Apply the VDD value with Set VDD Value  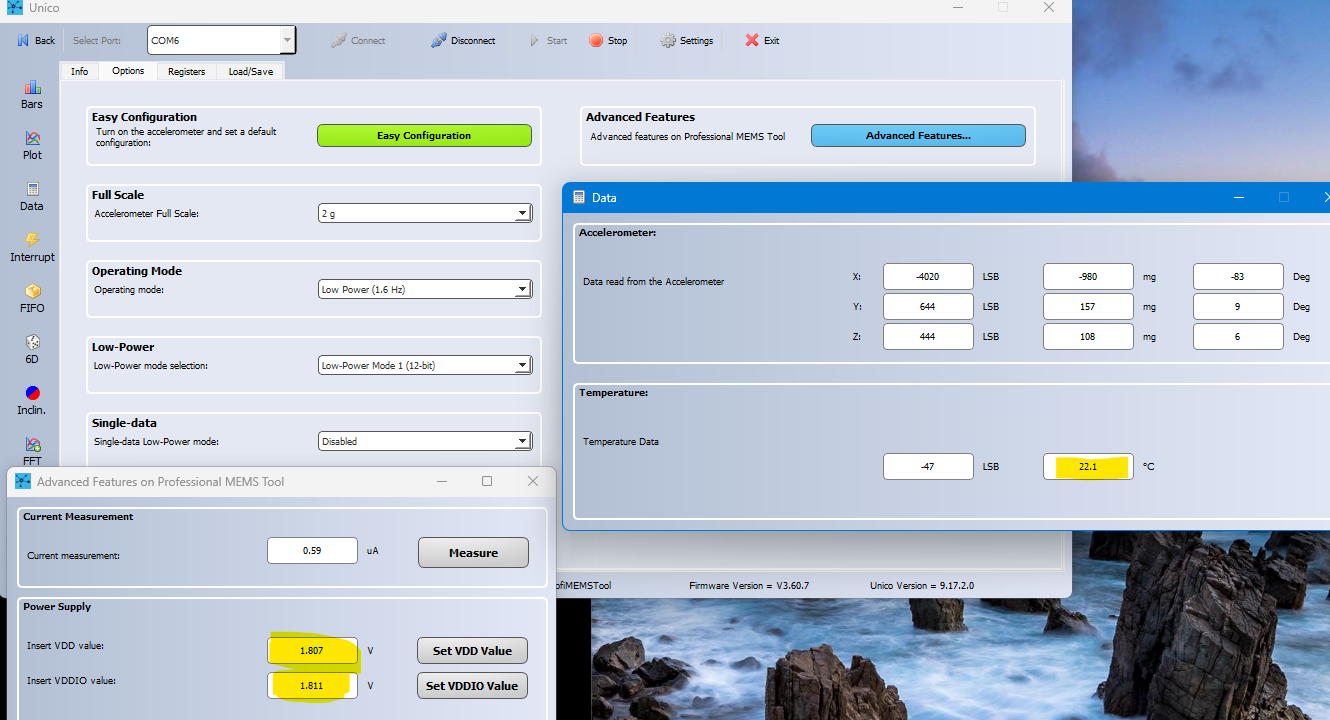point(471,650)
